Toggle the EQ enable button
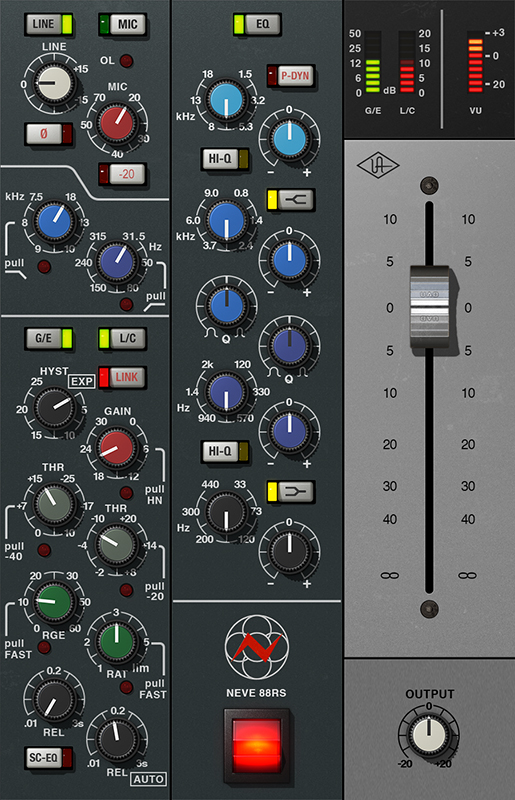The image size is (515, 800). coord(257,24)
